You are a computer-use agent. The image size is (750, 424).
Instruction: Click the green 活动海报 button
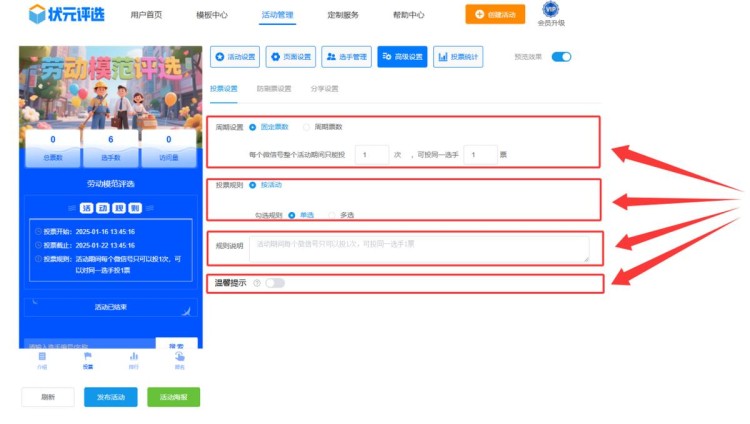click(x=173, y=397)
